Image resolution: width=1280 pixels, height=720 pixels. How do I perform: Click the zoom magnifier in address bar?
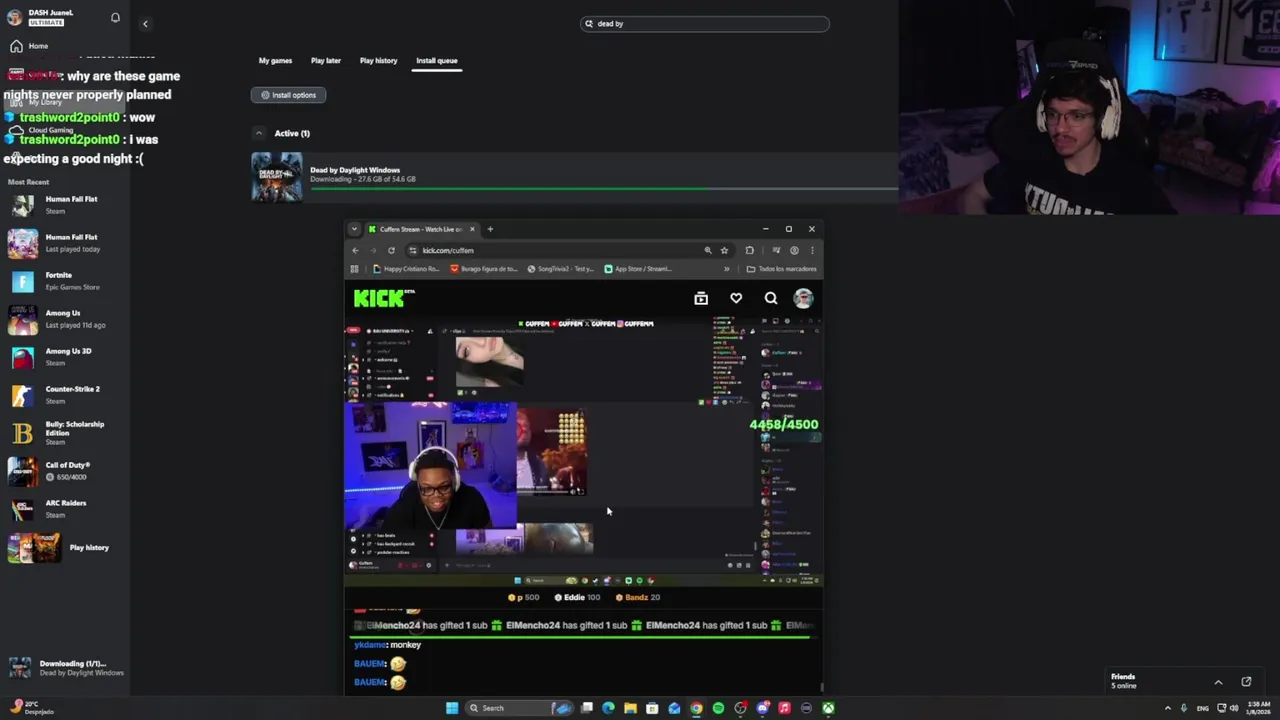(708, 250)
